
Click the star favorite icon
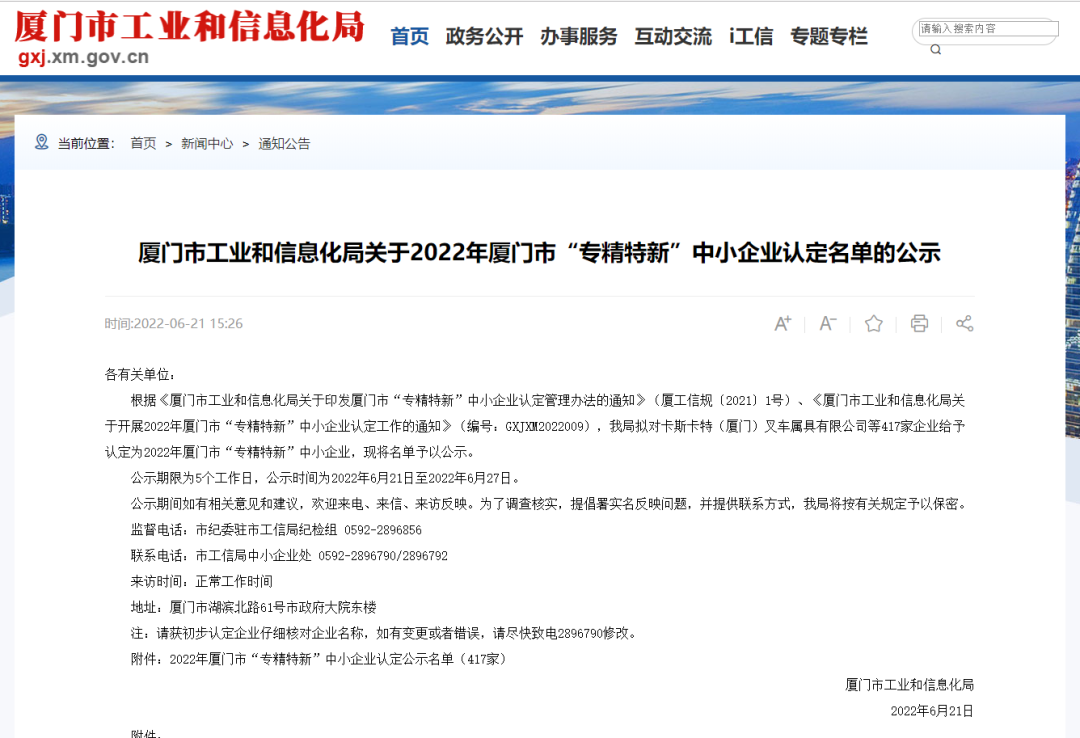(x=874, y=323)
